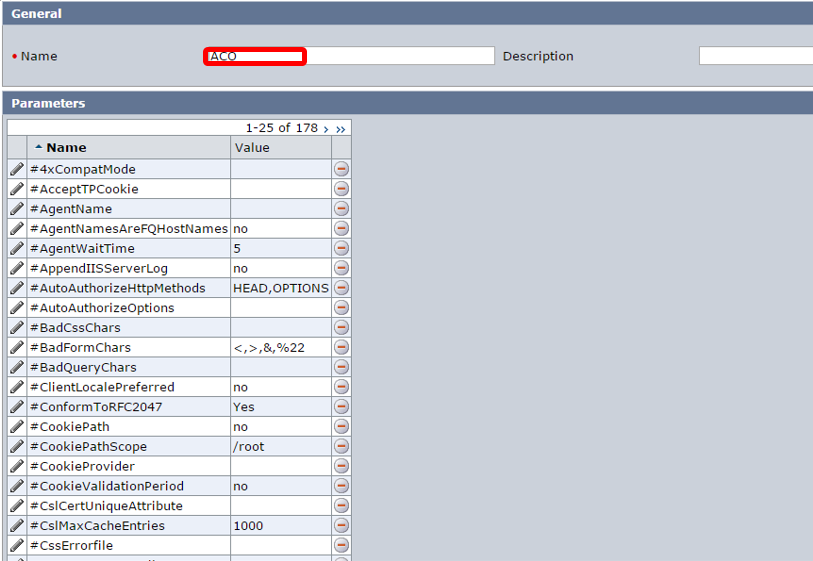
Task: Click the #BadCssChars parameter name
Action: [x=75, y=328]
